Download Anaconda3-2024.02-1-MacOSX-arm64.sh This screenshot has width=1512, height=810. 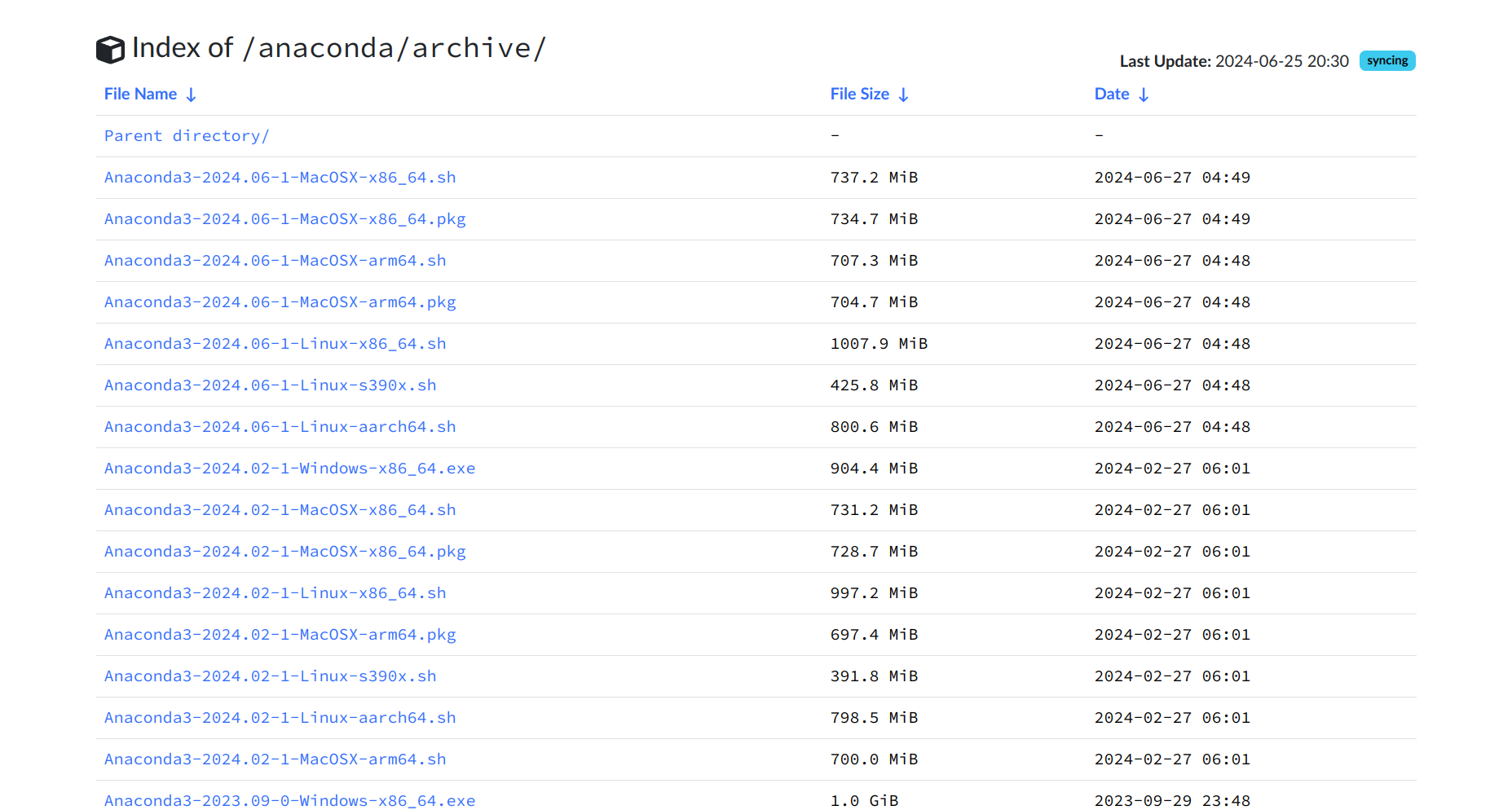pos(276,759)
